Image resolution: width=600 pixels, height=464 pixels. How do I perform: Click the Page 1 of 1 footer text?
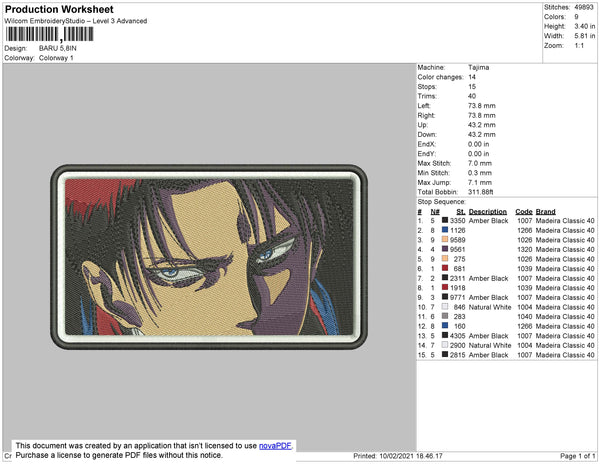[x=578, y=456]
